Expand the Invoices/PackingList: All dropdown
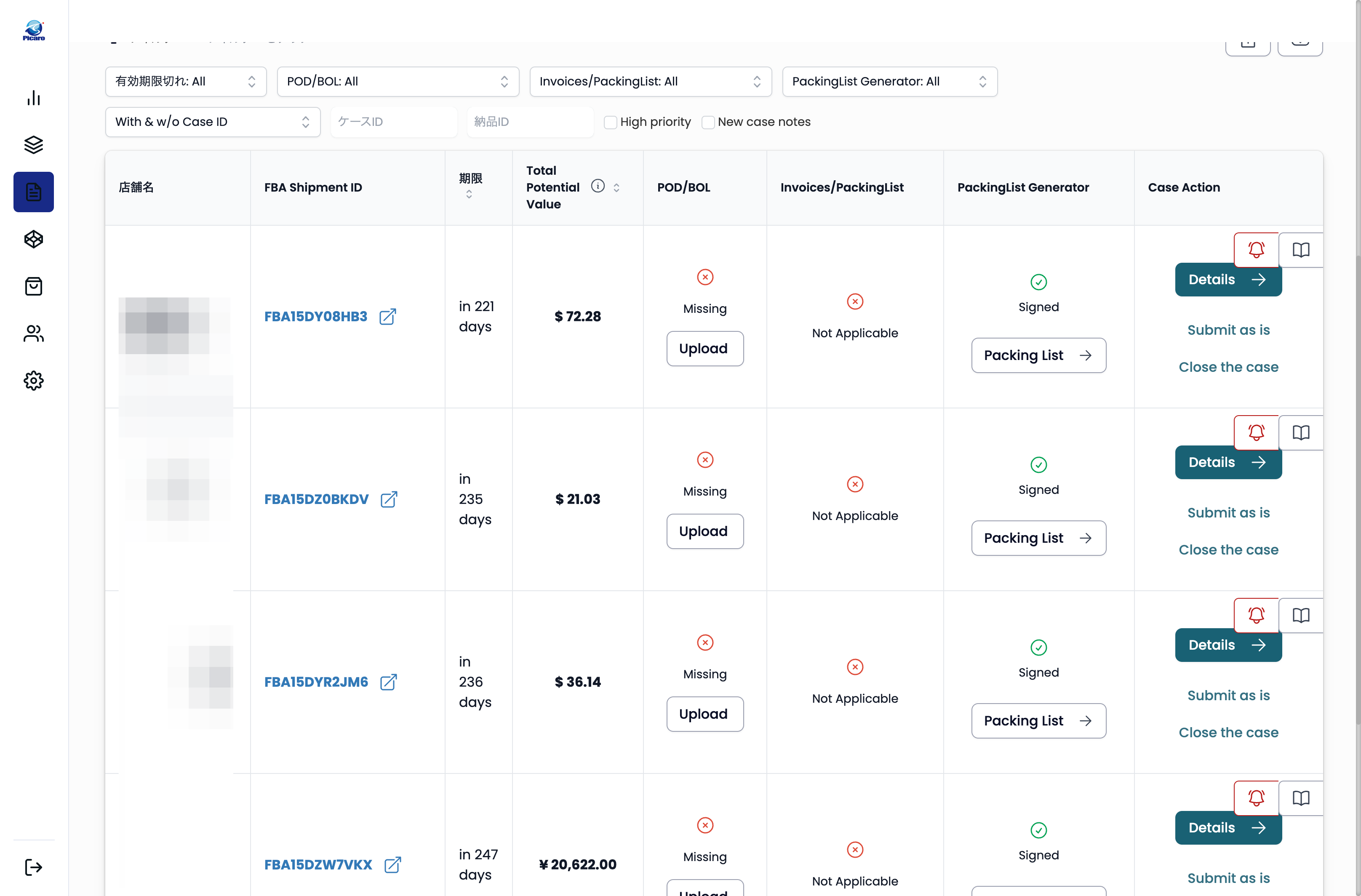The height and width of the screenshot is (896, 1361). click(651, 81)
